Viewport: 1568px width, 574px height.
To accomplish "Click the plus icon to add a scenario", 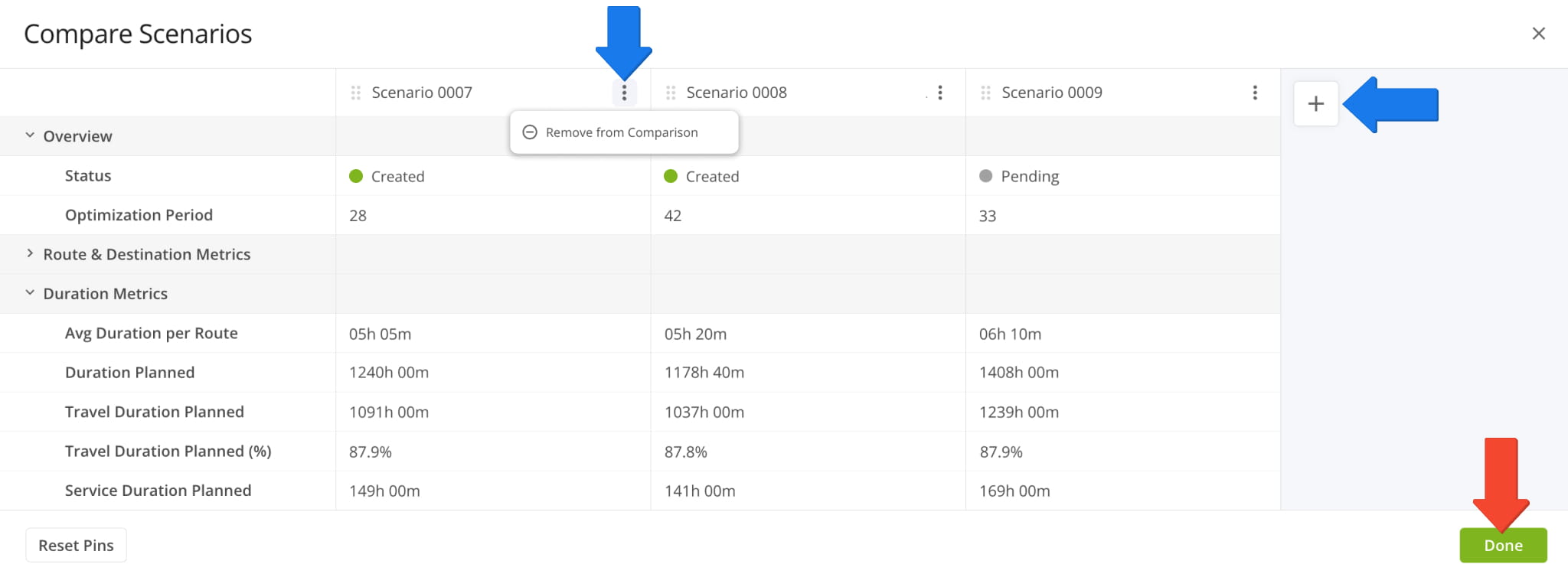I will (1315, 103).
